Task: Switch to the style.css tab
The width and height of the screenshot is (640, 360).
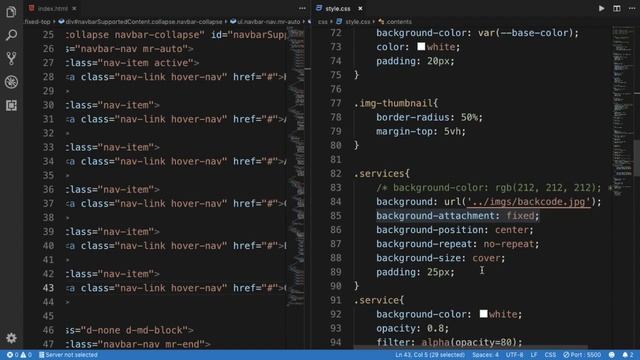Action: (338, 8)
